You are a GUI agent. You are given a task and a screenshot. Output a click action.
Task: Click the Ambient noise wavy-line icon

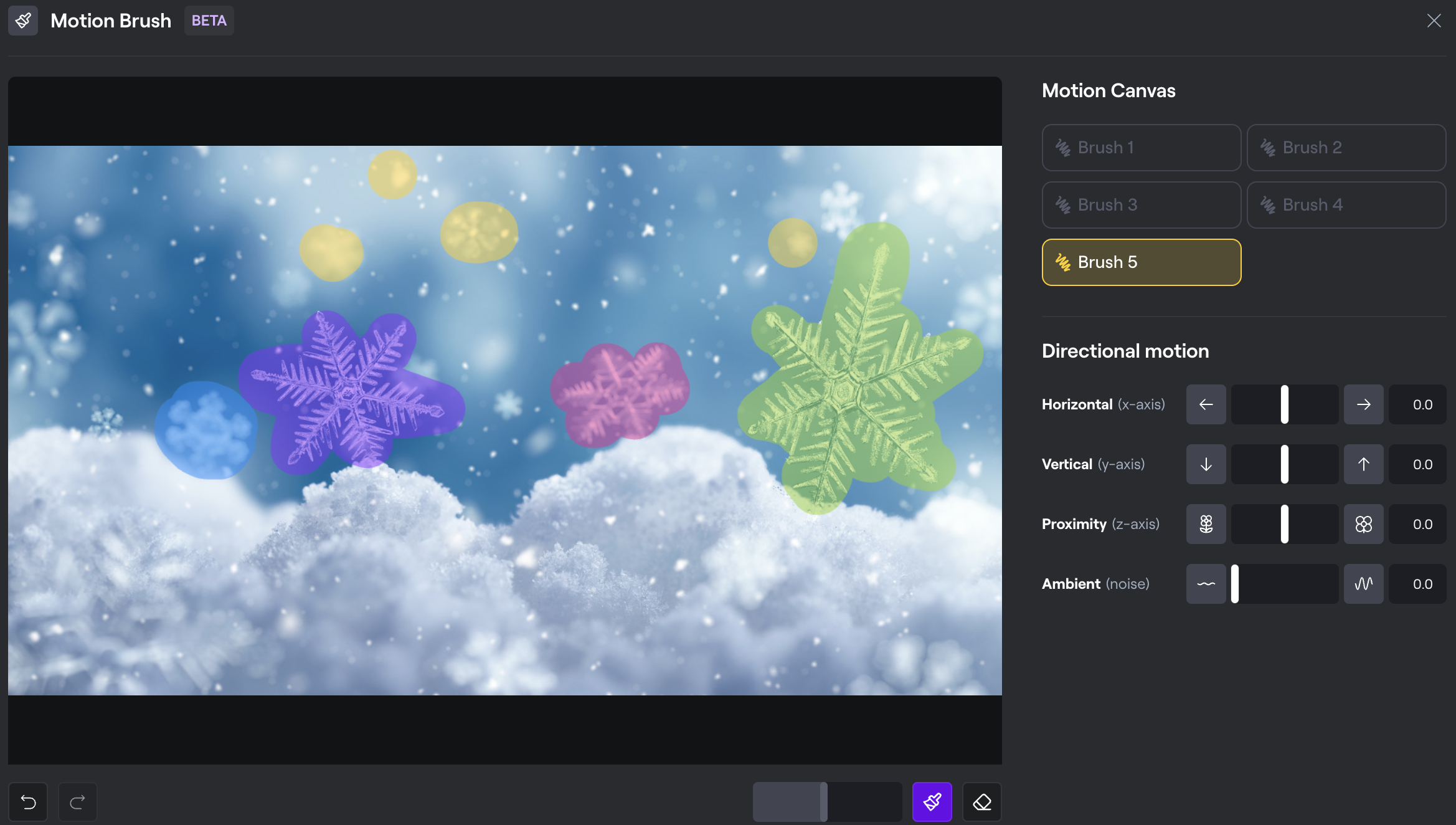pos(1206,583)
